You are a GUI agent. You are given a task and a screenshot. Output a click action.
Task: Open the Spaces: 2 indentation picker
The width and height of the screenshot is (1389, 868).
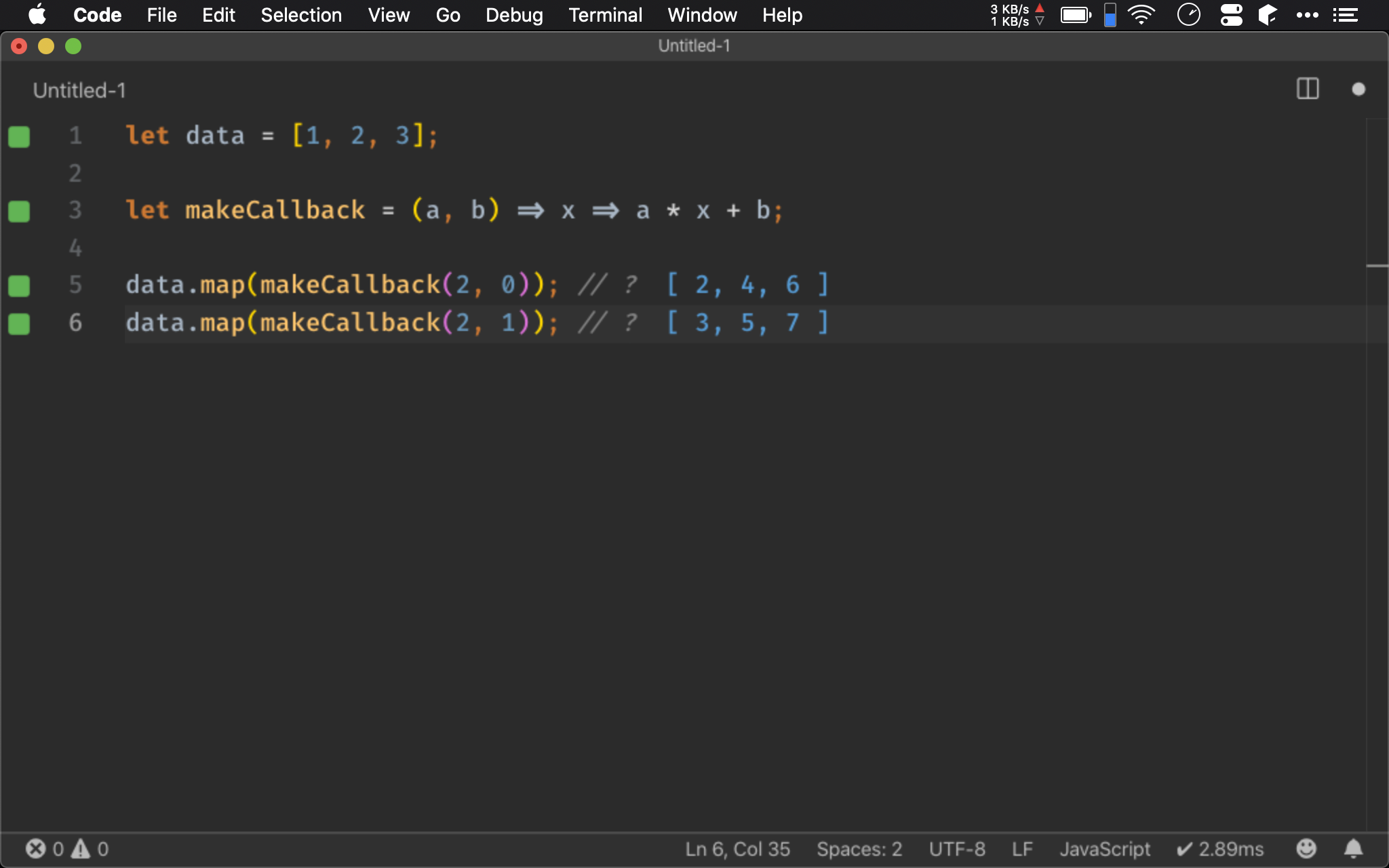pos(859,848)
